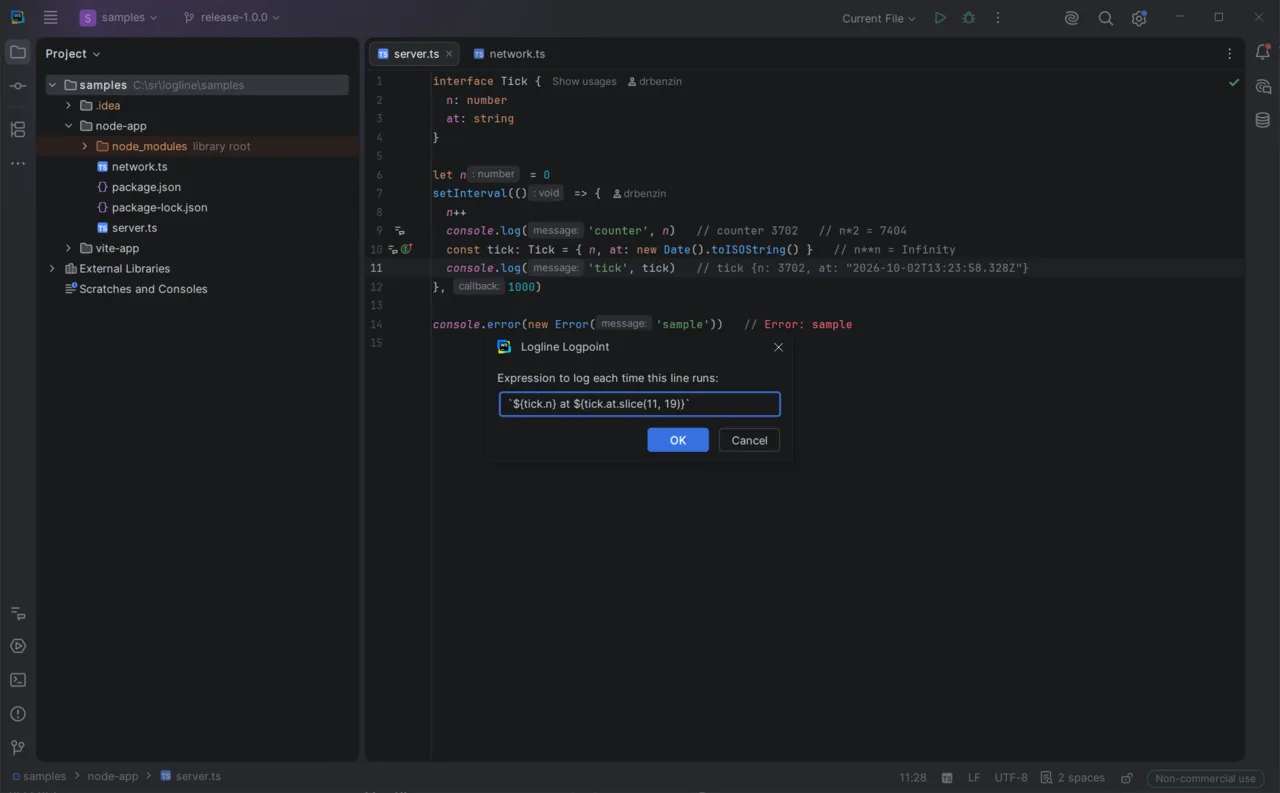This screenshot has width=1280, height=793.
Task: Cancel the Logline Logpoint dialog
Action: tap(749, 440)
